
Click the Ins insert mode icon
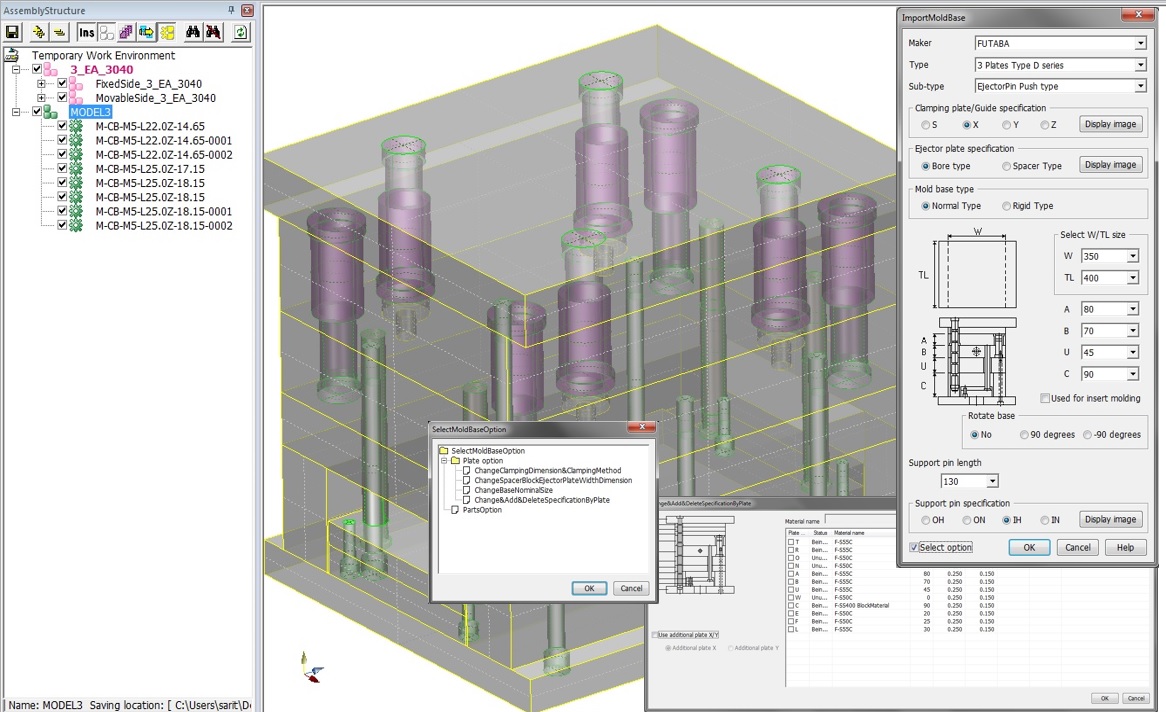click(x=87, y=33)
